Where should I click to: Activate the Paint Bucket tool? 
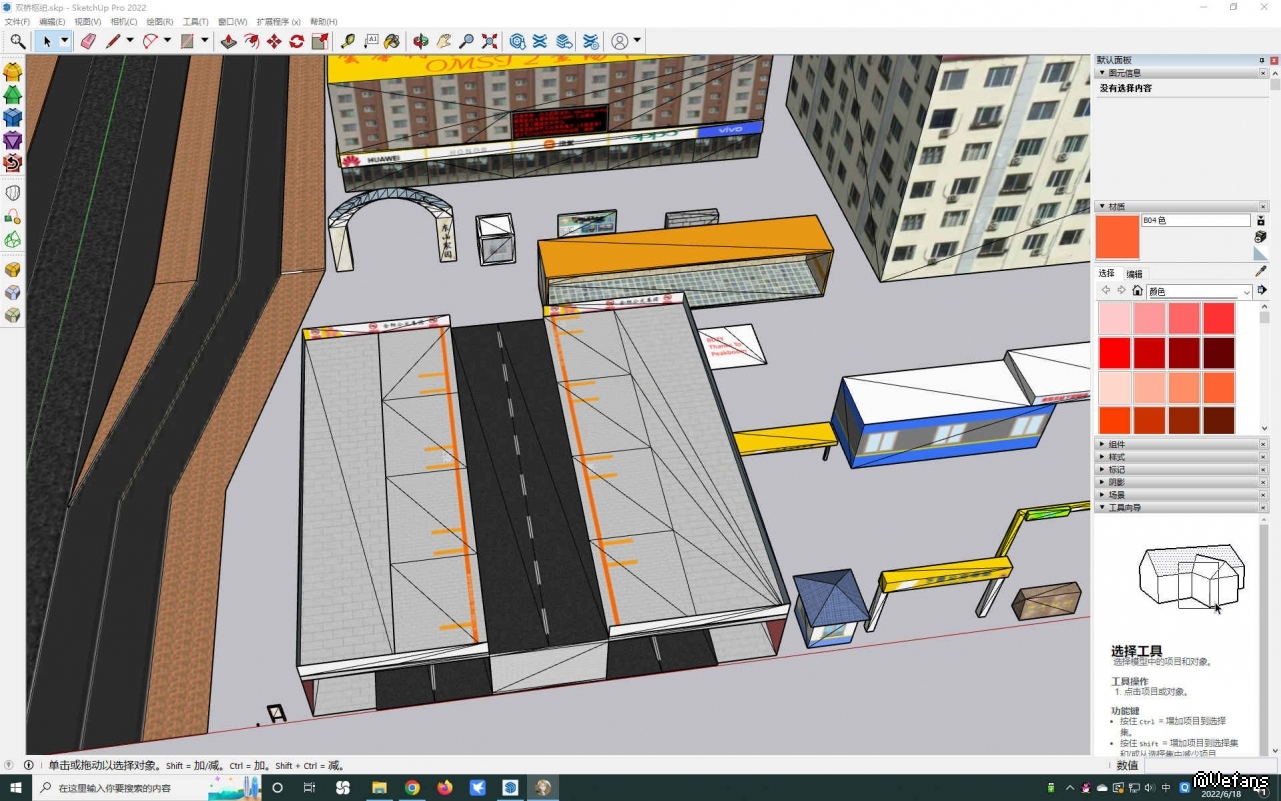click(x=392, y=41)
